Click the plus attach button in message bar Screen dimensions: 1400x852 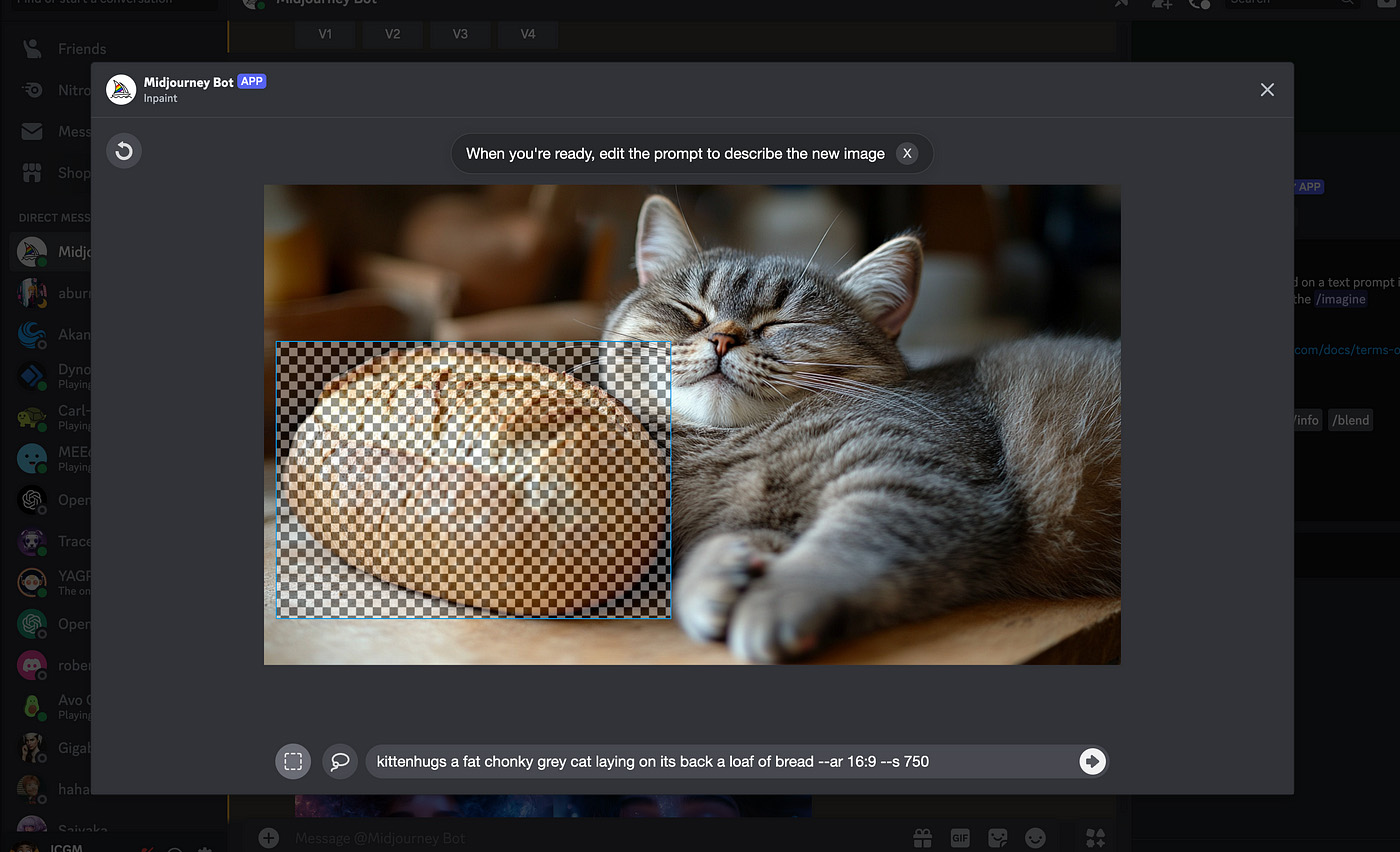[268, 838]
